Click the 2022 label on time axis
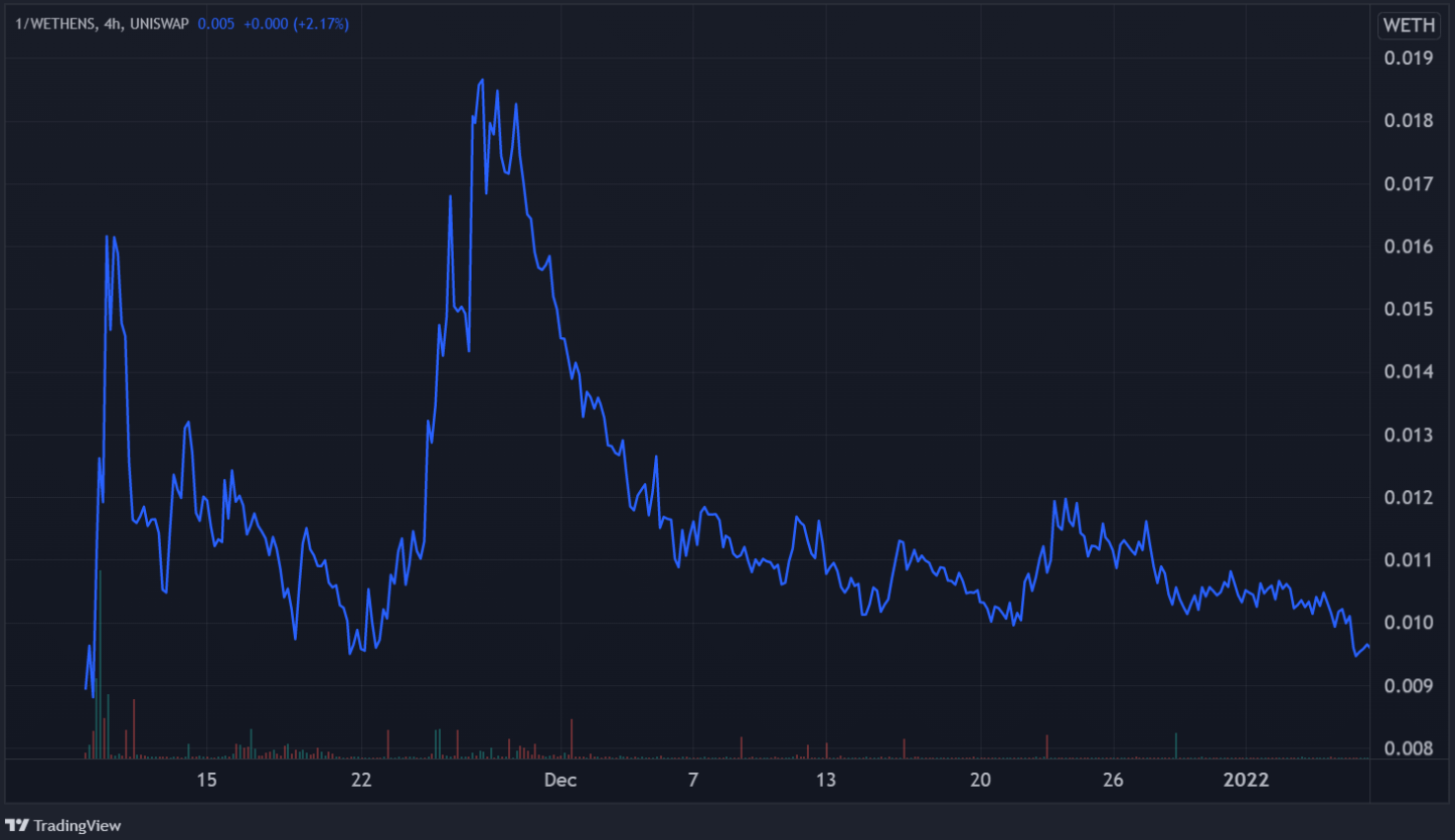Viewport: 1455px width, 840px height. [1246, 780]
